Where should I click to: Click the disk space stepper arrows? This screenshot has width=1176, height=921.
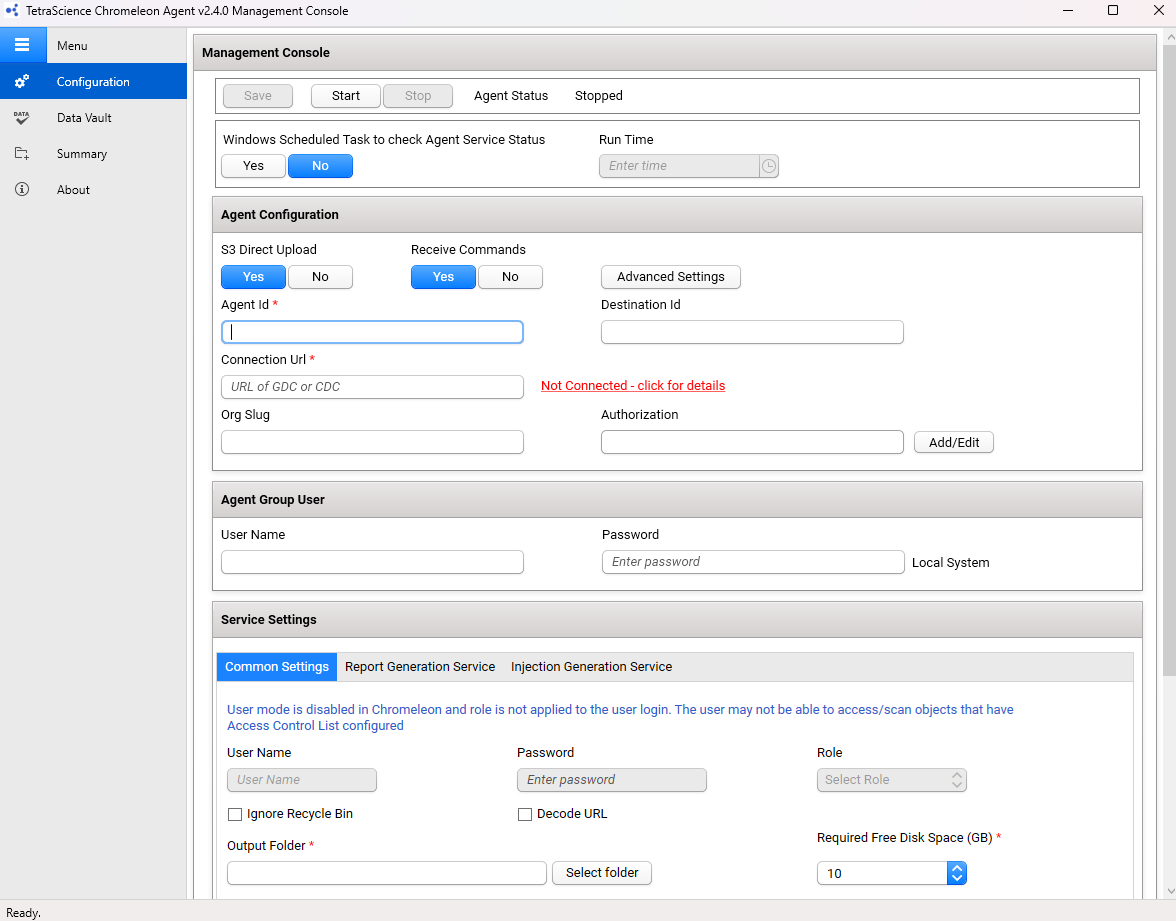pos(956,873)
